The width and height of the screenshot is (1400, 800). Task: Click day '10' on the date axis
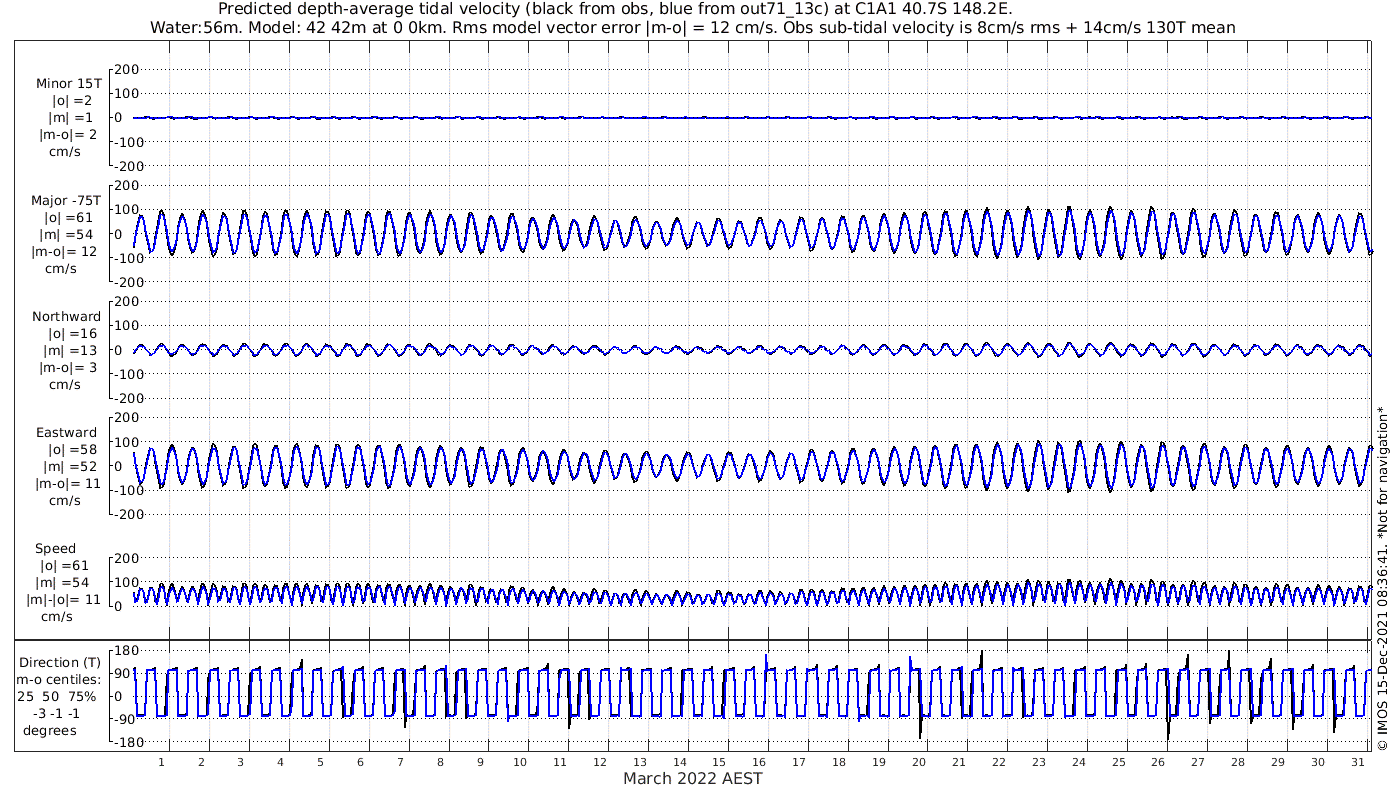[x=520, y=762]
